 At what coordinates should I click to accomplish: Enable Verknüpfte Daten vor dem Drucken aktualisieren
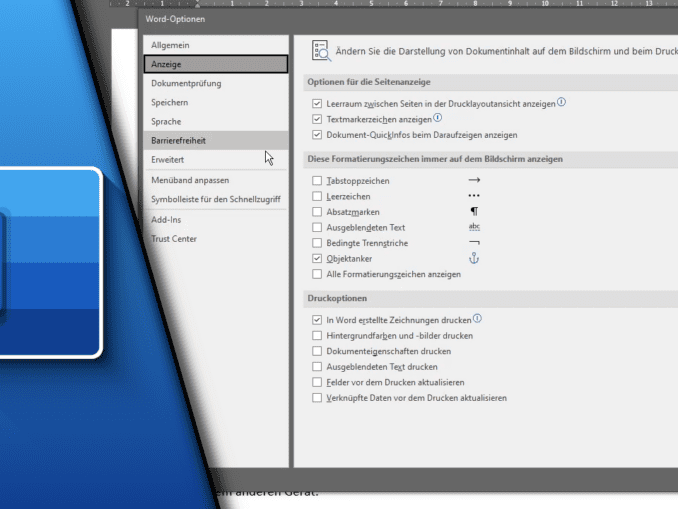click(317, 398)
